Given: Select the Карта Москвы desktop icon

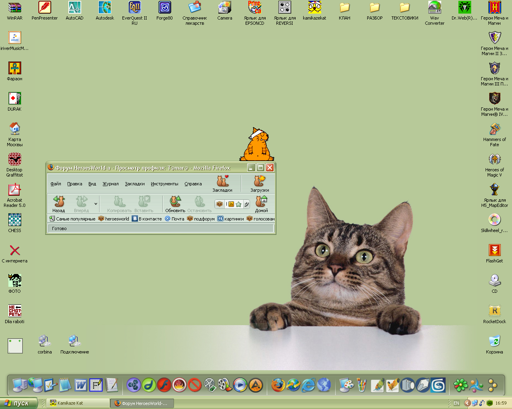Looking at the screenshot, I should pyautogui.click(x=14, y=134).
